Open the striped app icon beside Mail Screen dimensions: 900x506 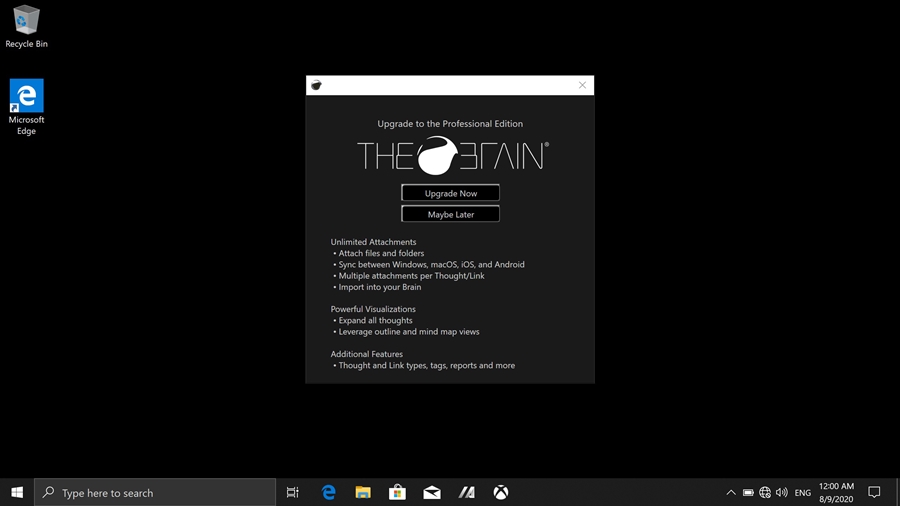(x=466, y=492)
